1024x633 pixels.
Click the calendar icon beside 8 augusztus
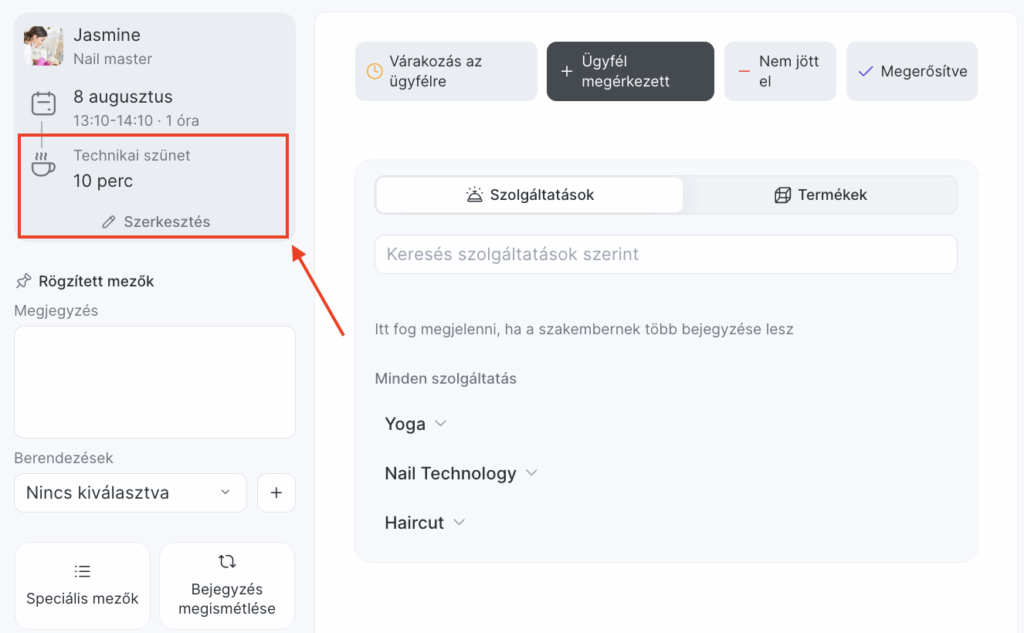43,103
